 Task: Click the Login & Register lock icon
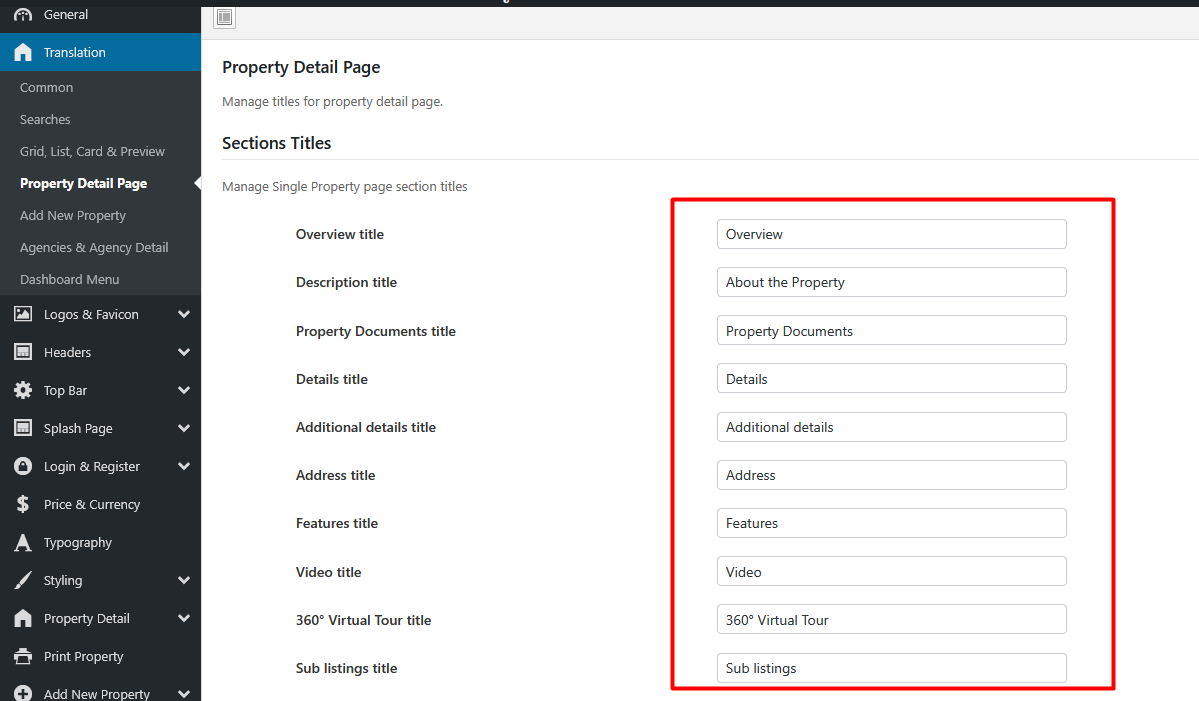(x=23, y=466)
